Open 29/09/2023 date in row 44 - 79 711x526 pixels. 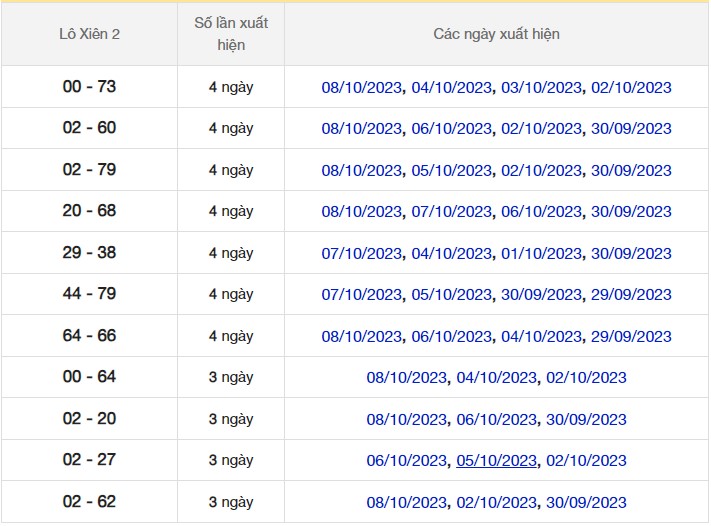coord(631,295)
